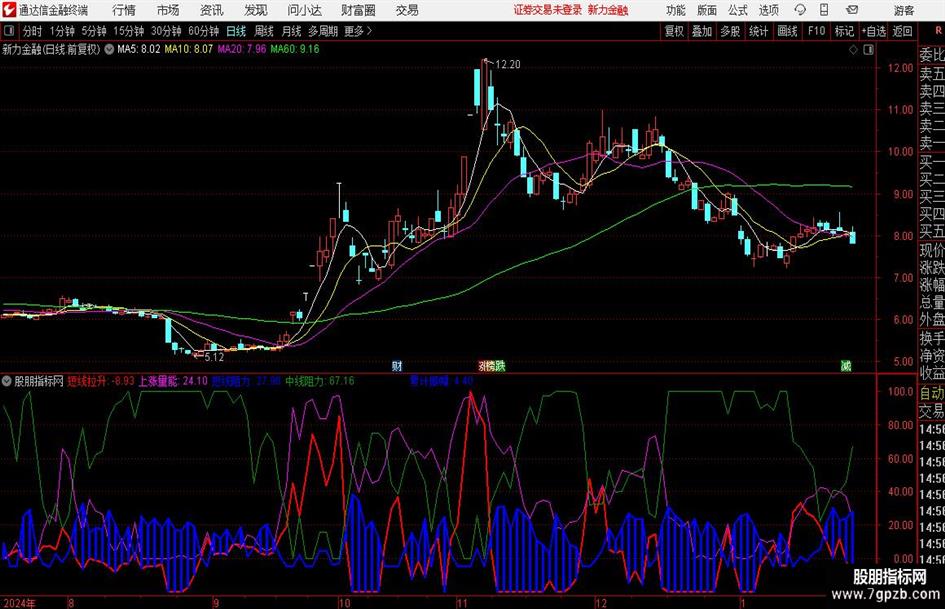Expand the dropdown arrow beside 股朋指标网 indicator

7,381
